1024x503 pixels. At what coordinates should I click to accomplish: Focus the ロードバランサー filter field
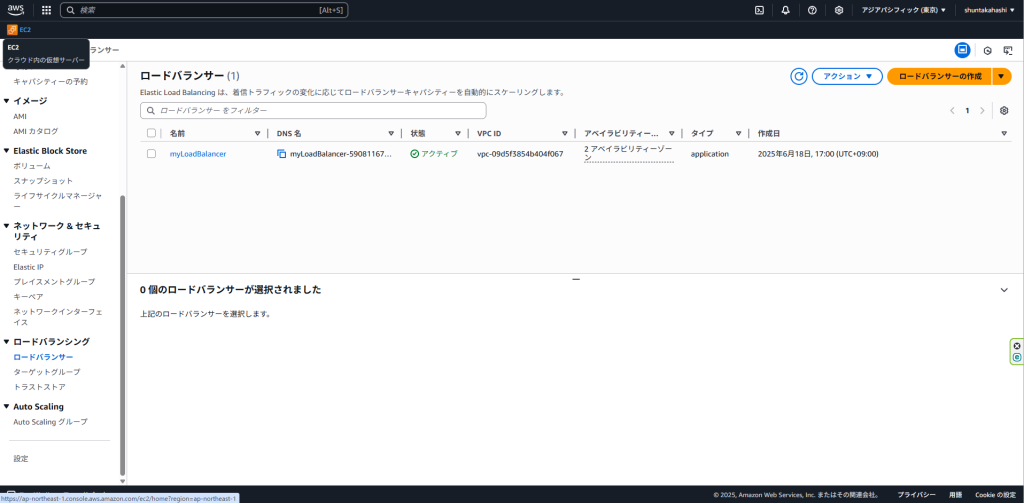313,110
